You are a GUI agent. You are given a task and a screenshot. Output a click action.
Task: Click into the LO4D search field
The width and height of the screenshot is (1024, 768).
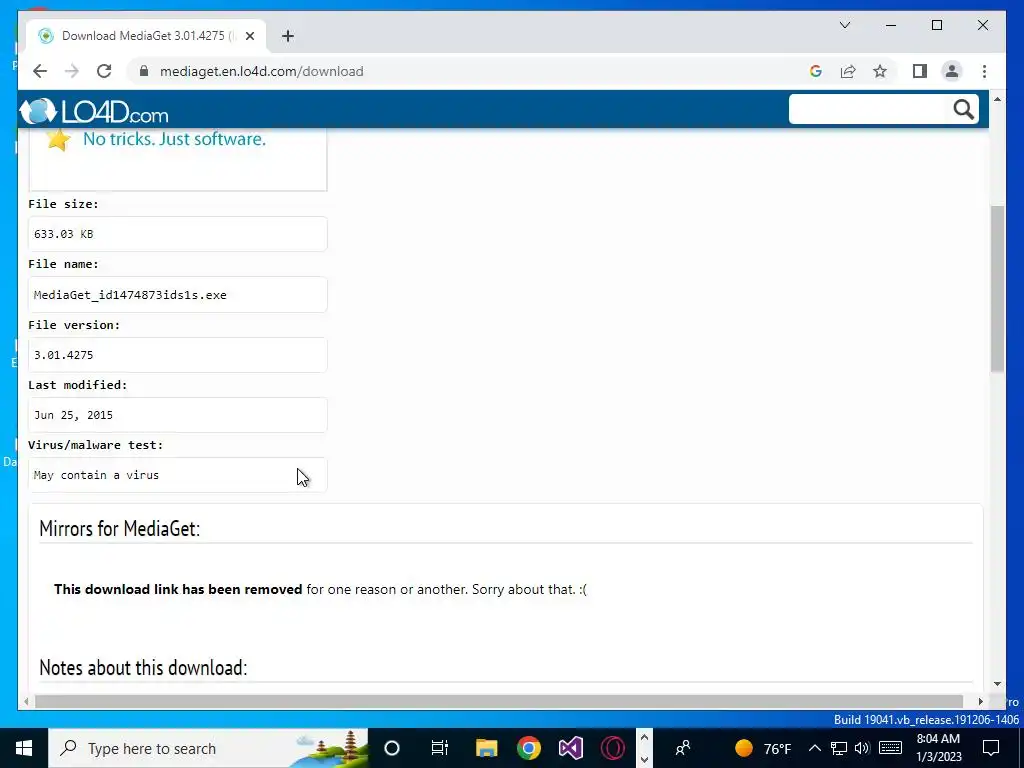pos(867,109)
